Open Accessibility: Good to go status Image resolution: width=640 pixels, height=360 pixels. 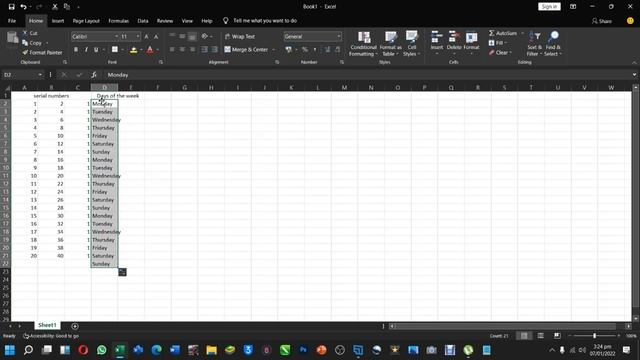pos(51,336)
